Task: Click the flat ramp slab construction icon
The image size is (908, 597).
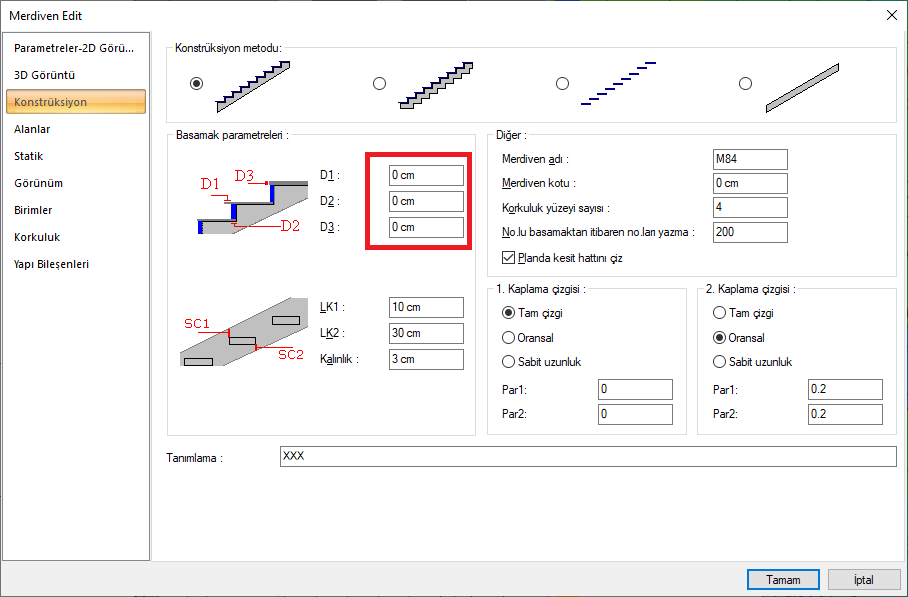Action: 802,88
